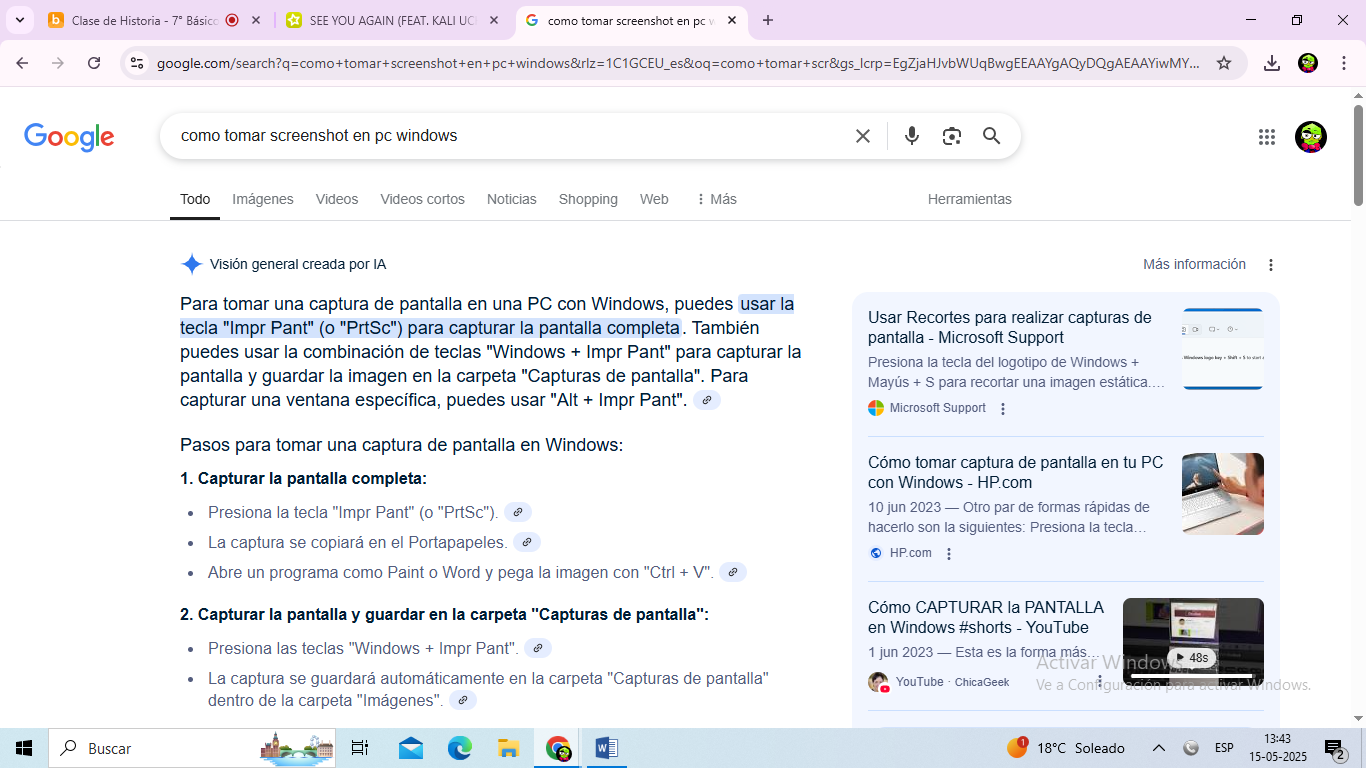The width and height of the screenshot is (1366, 768).
Task: Close the Clase de Historia tab
Action: pyautogui.click(x=257, y=20)
